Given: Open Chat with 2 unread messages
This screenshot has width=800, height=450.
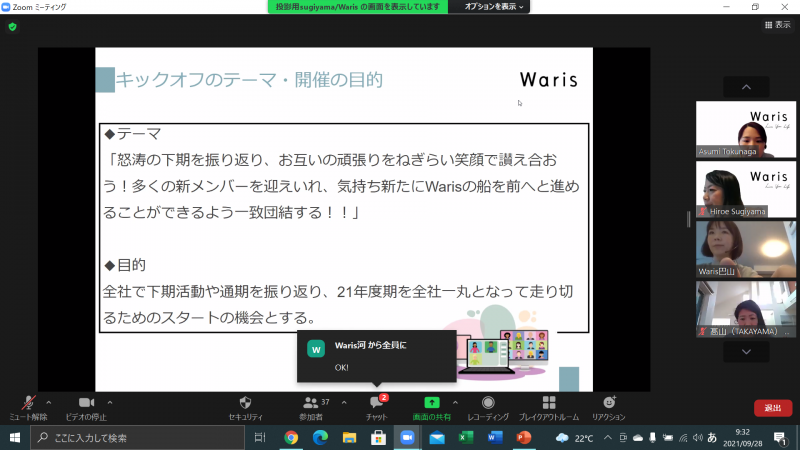Looking at the screenshot, I should click(377, 408).
